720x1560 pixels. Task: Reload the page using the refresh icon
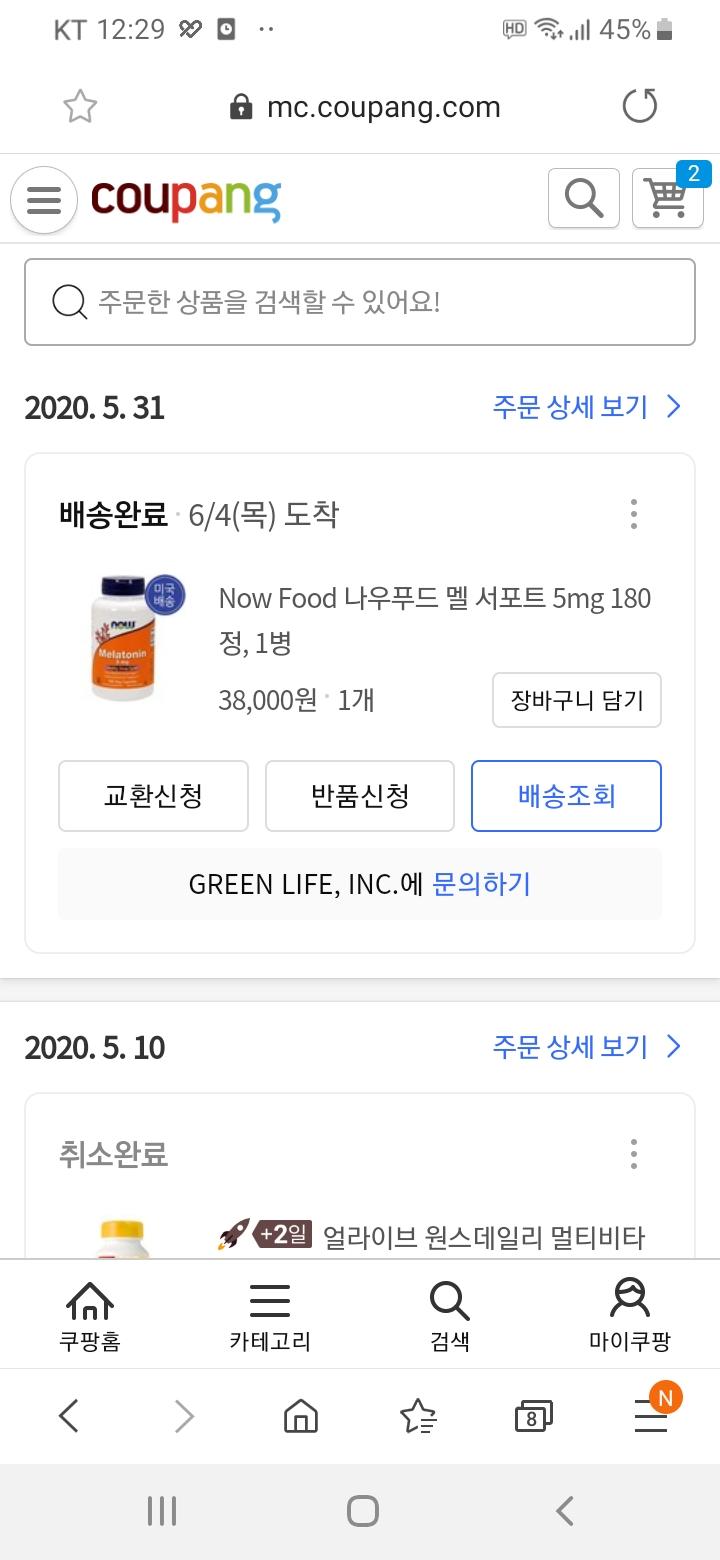(x=640, y=107)
